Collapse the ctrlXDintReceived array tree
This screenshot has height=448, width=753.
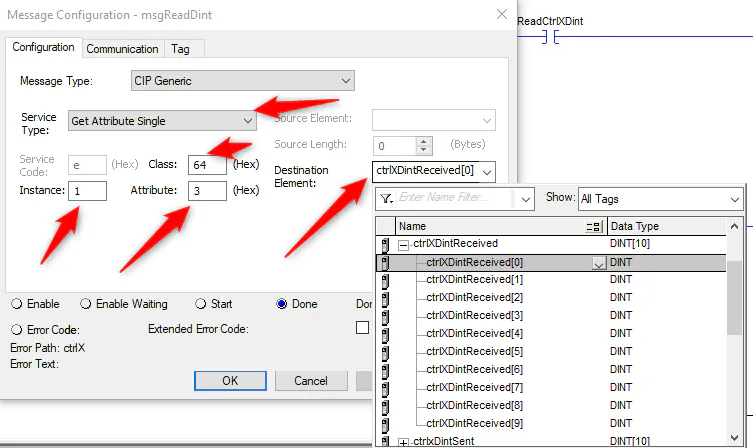click(404, 244)
